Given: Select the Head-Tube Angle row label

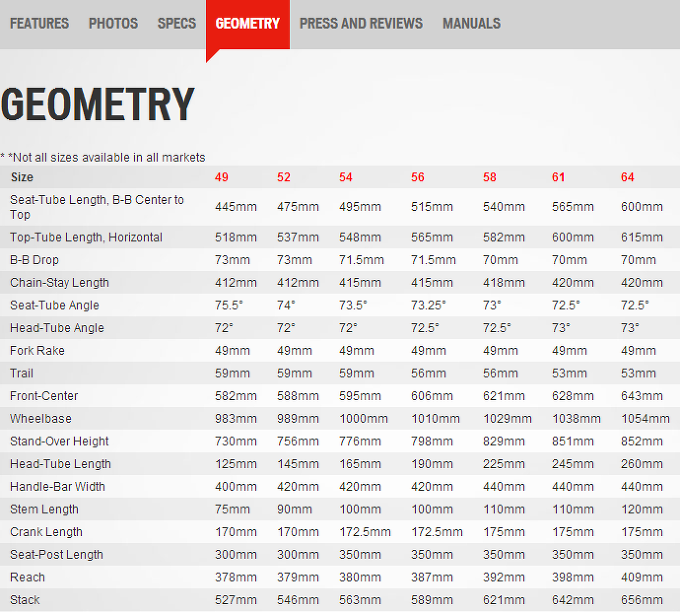Looking at the screenshot, I should tap(57, 328).
